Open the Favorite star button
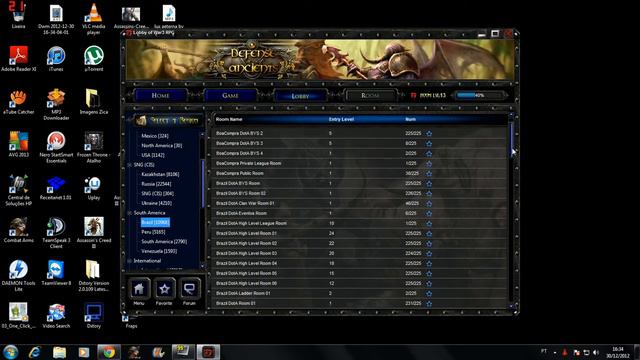 click(x=164, y=289)
